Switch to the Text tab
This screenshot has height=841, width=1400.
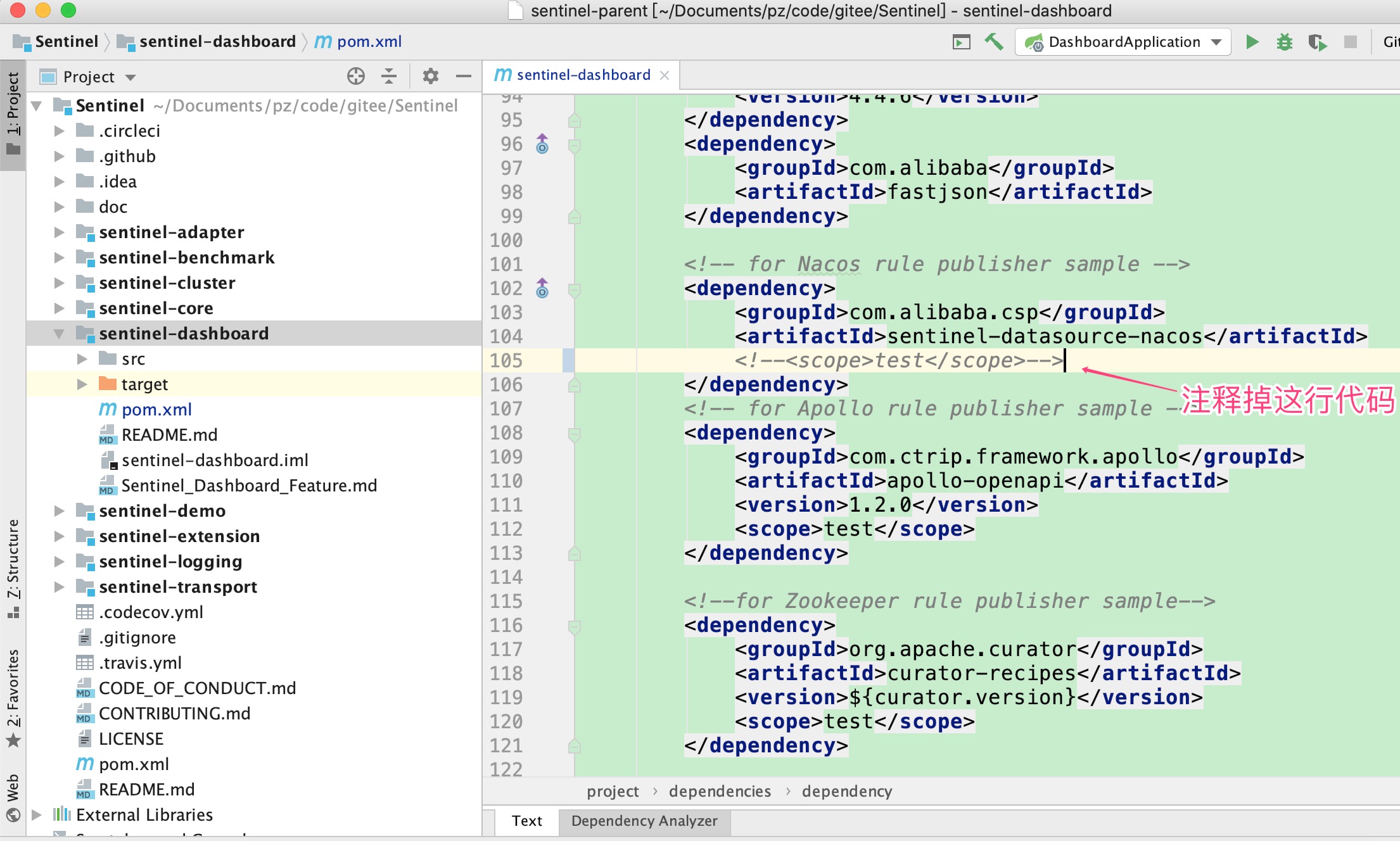click(x=527, y=821)
